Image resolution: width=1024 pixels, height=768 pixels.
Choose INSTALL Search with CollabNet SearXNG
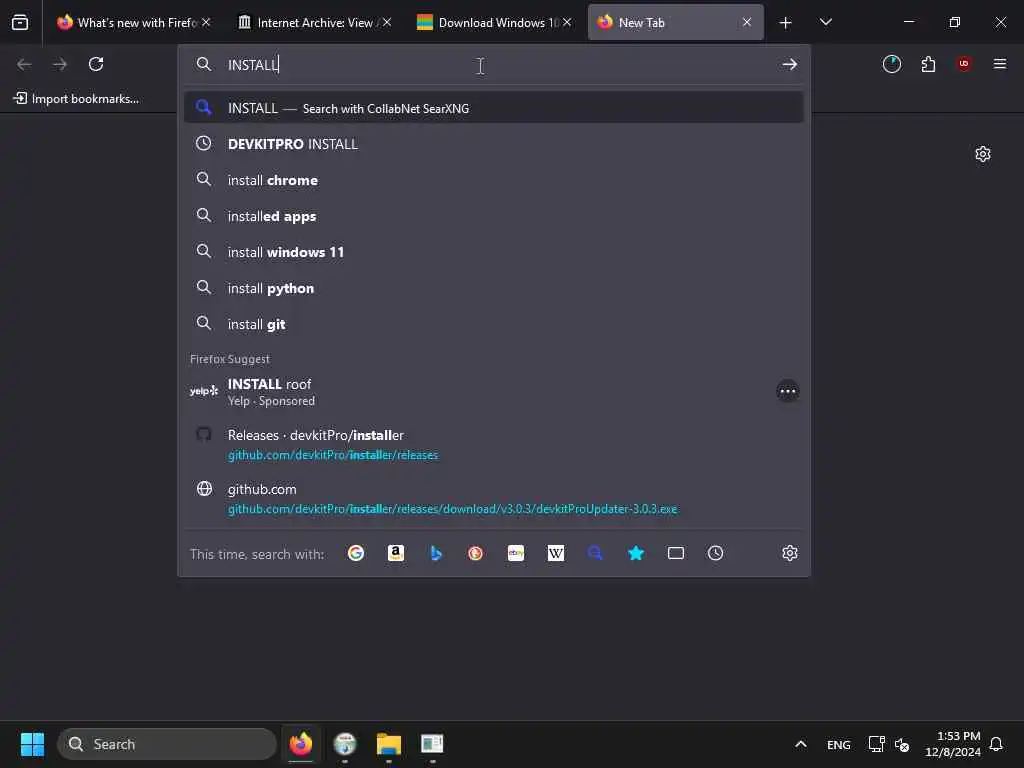[x=494, y=108]
